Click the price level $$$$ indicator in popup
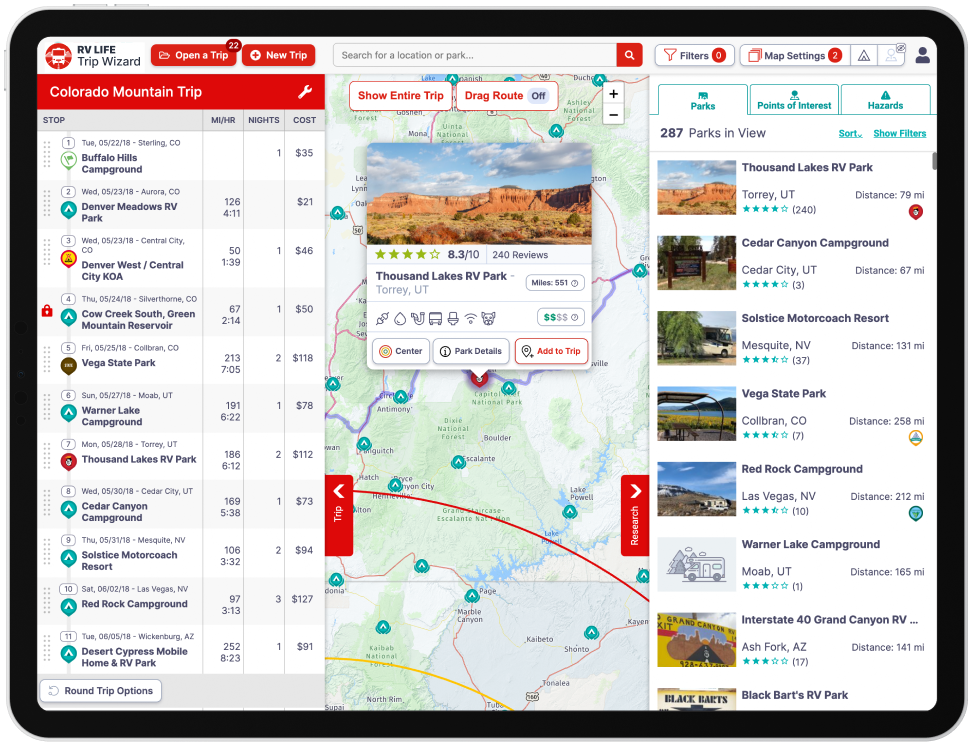Viewport: 970px width, 745px height. point(560,317)
